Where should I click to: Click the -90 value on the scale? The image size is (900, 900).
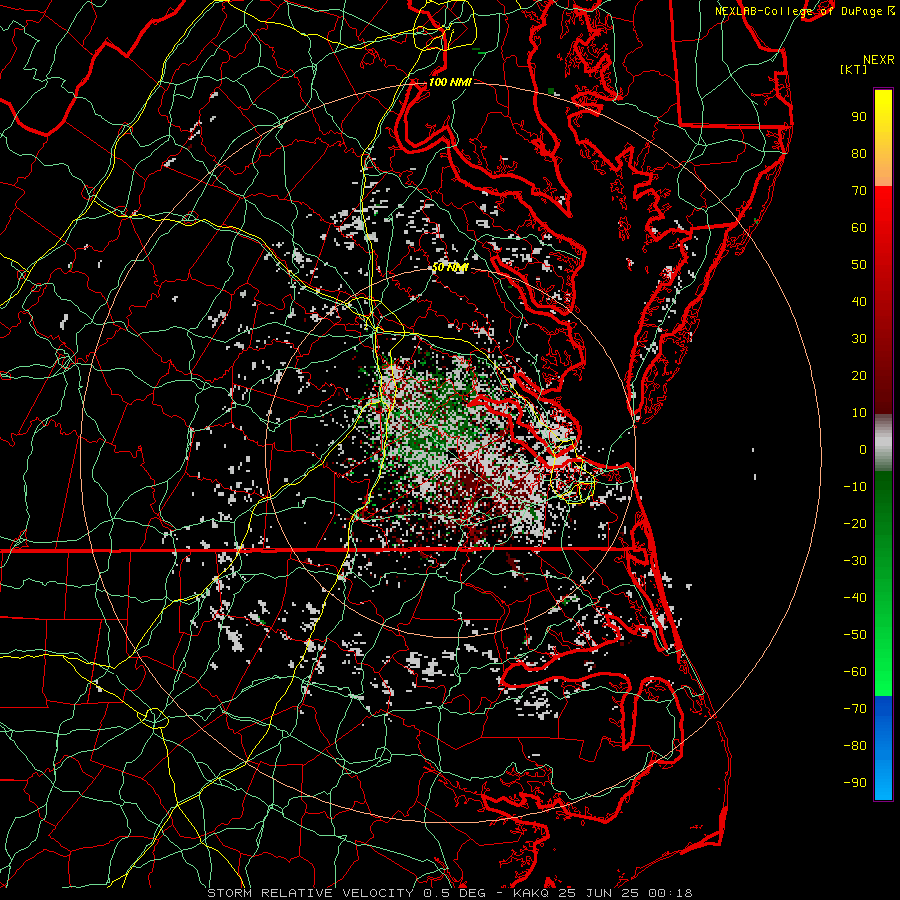click(x=855, y=783)
